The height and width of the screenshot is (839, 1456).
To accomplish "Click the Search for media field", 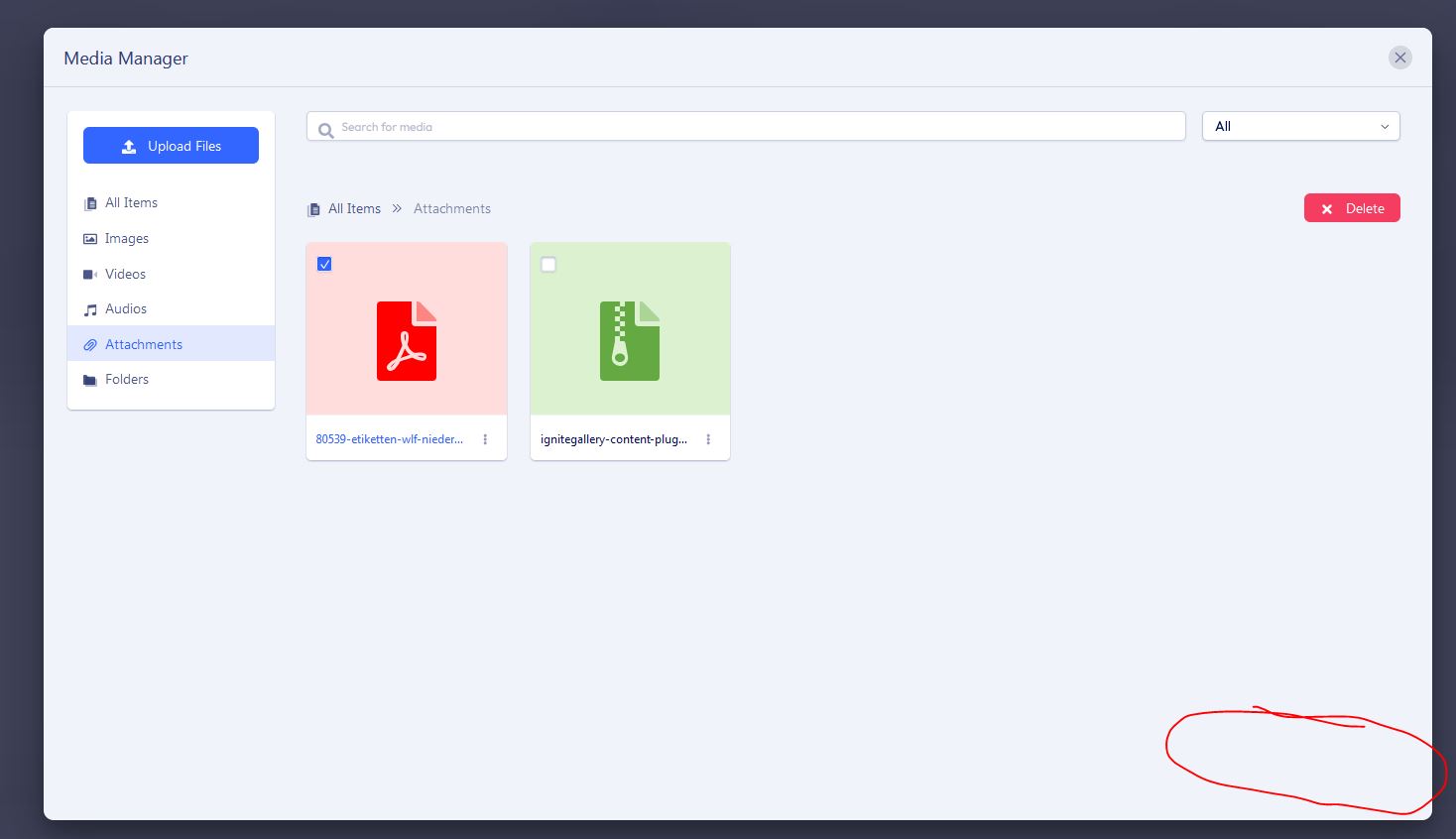I will [754, 127].
